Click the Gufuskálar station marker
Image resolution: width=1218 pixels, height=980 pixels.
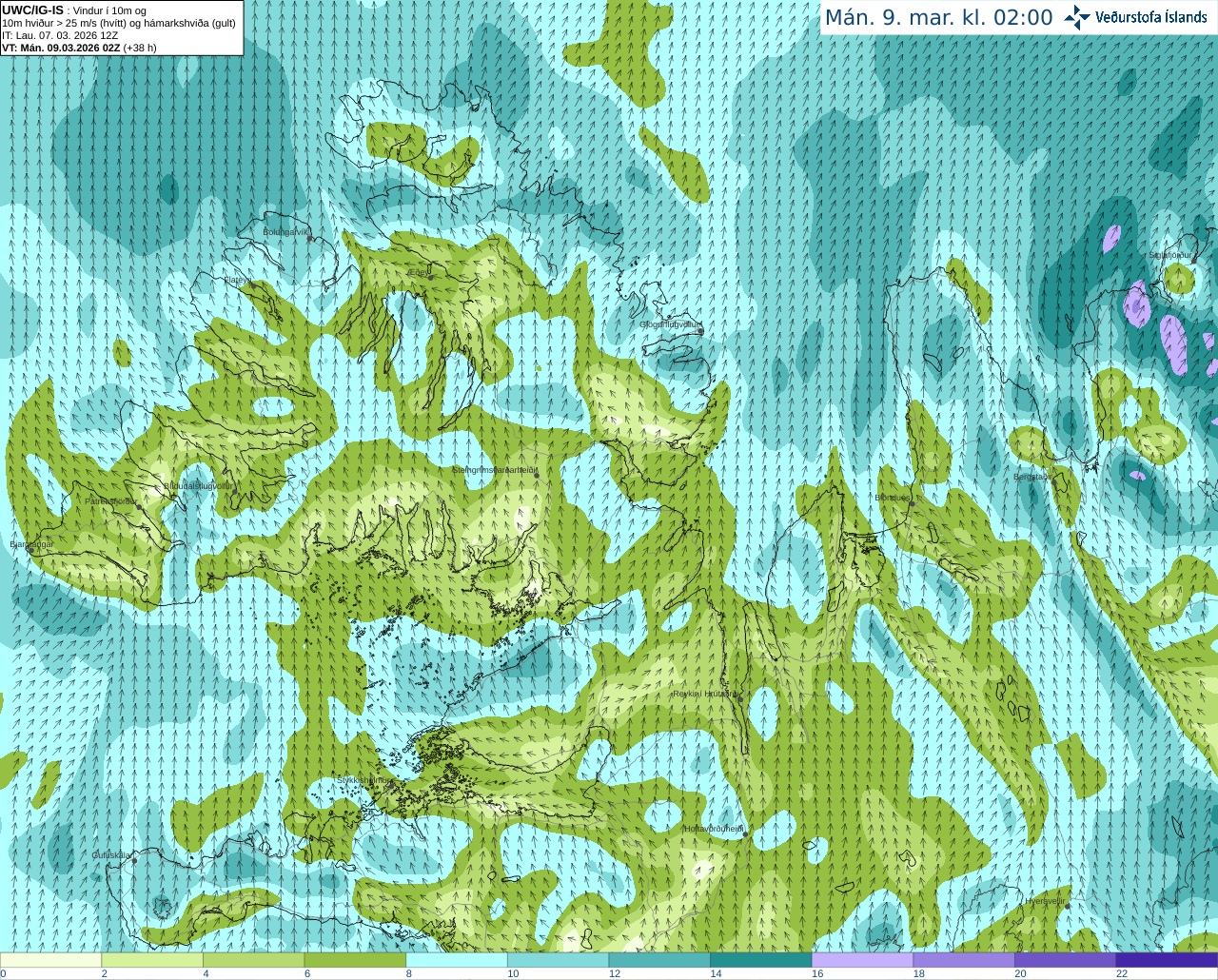pyautogui.click(x=134, y=861)
